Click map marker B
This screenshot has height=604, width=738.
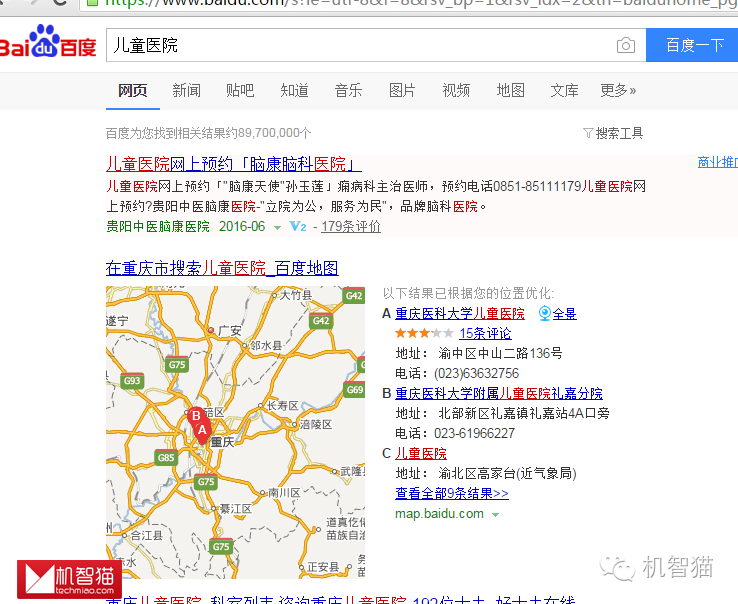tap(195, 417)
